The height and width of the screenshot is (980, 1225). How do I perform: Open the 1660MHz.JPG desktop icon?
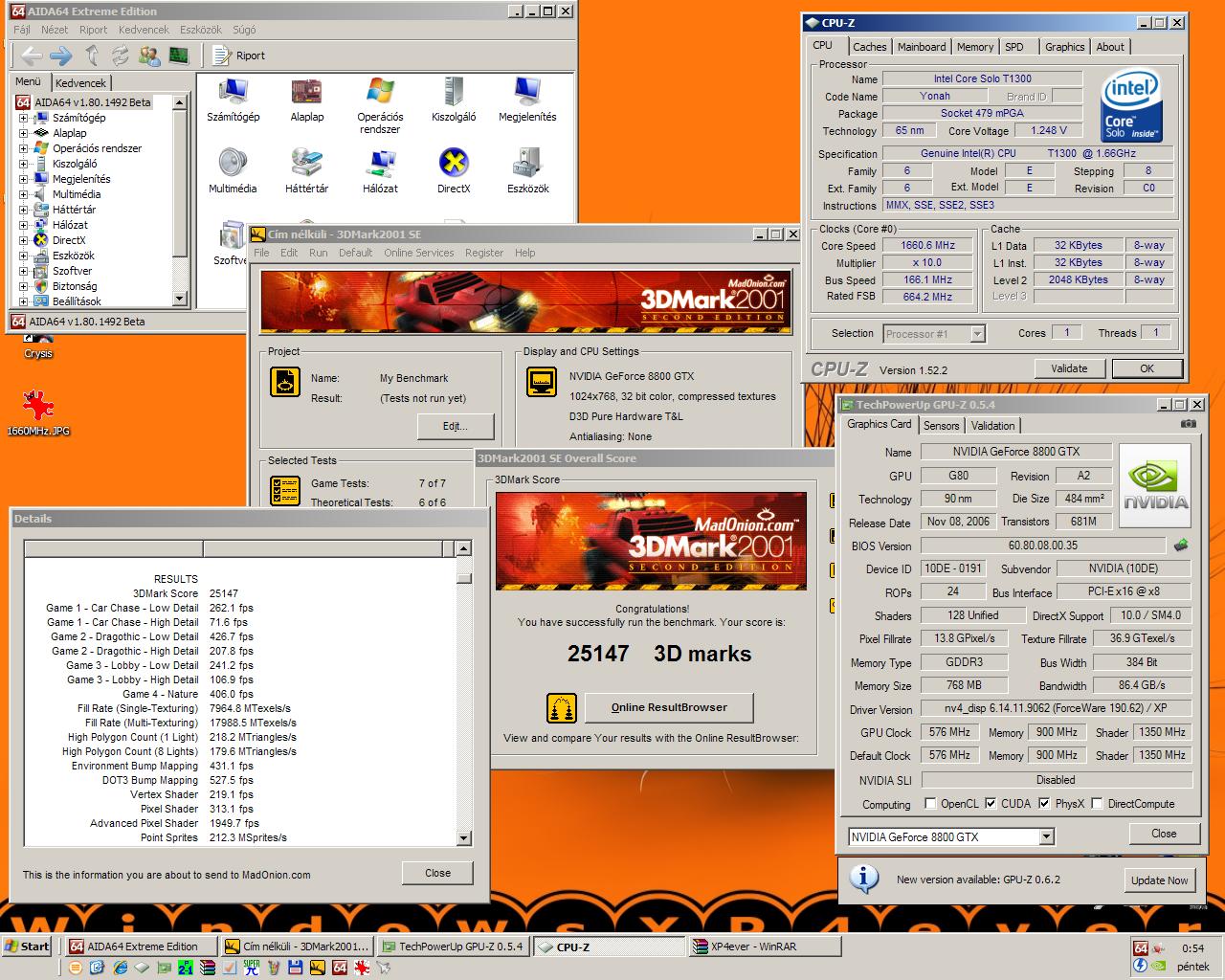click(37, 406)
